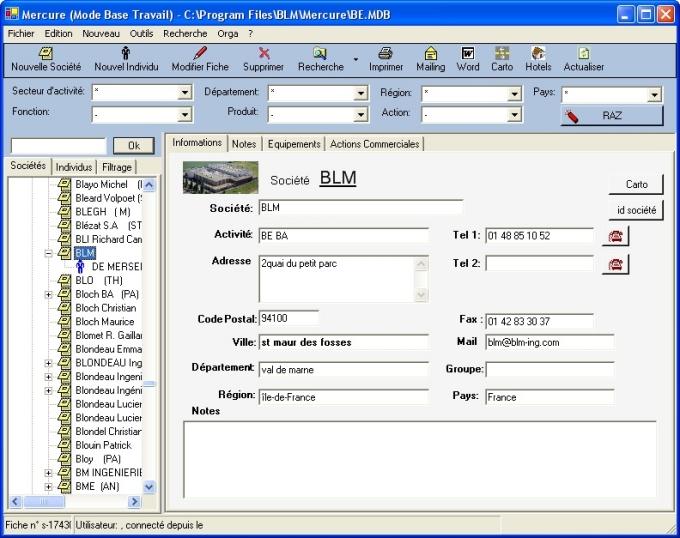Open the Mailing tool
The image size is (680, 538).
430,54
